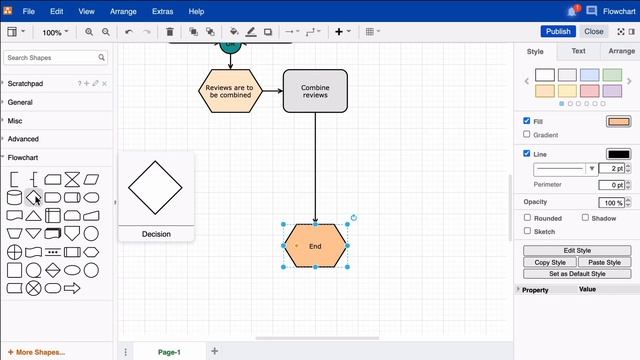
Task: Uncheck the Fill checkbox
Action: (x=527, y=121)
